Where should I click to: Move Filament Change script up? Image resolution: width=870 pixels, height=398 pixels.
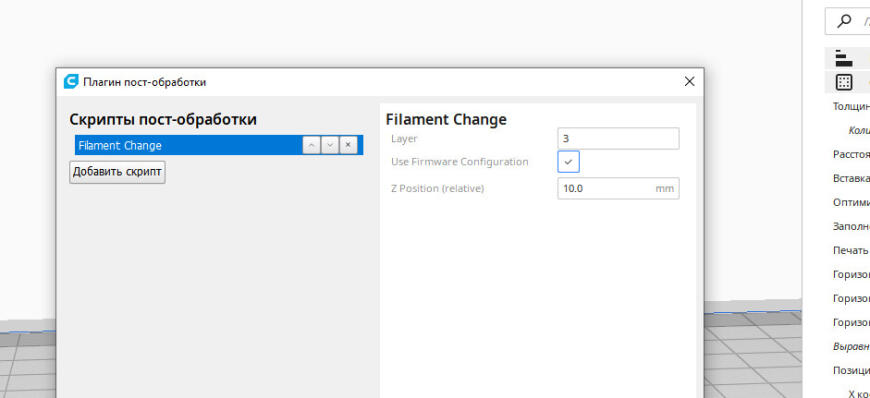[x=311, y=145]
